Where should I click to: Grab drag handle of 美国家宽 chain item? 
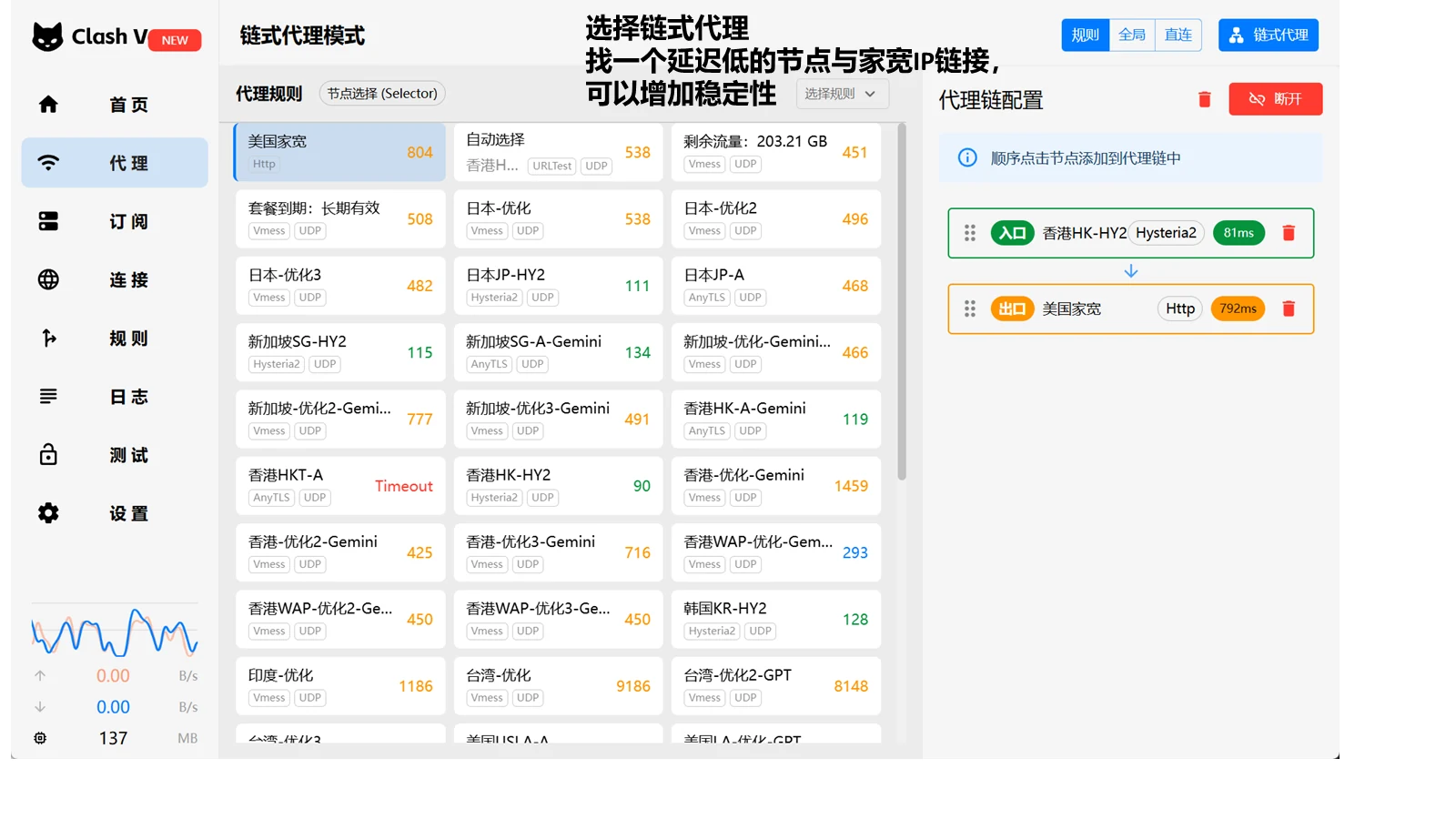click(970, 308)
